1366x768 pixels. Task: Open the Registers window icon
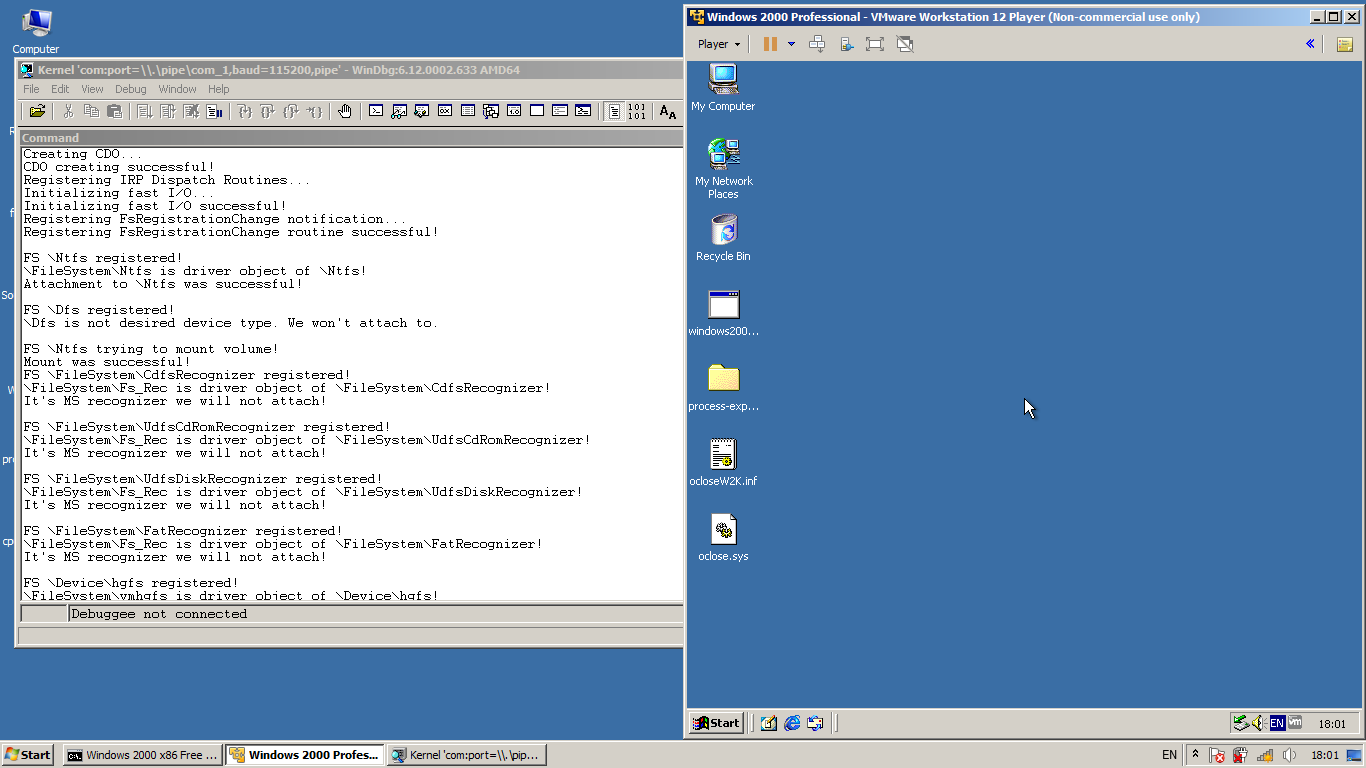445,111
